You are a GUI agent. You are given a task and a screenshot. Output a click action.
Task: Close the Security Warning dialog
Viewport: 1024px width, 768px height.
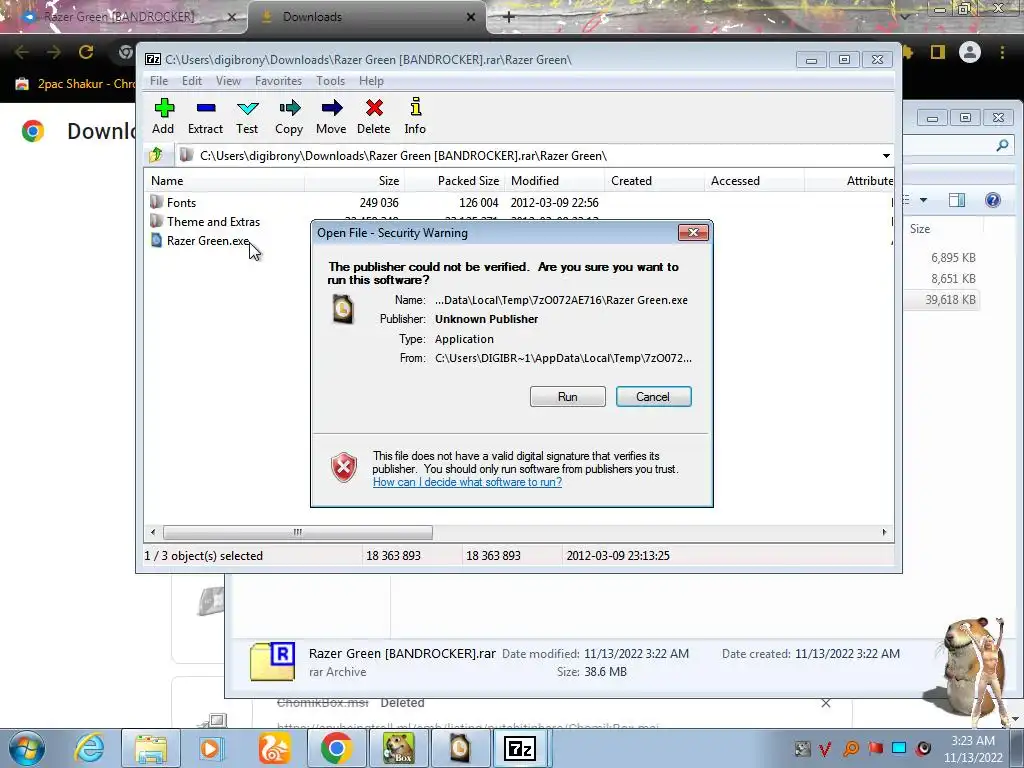693,232
